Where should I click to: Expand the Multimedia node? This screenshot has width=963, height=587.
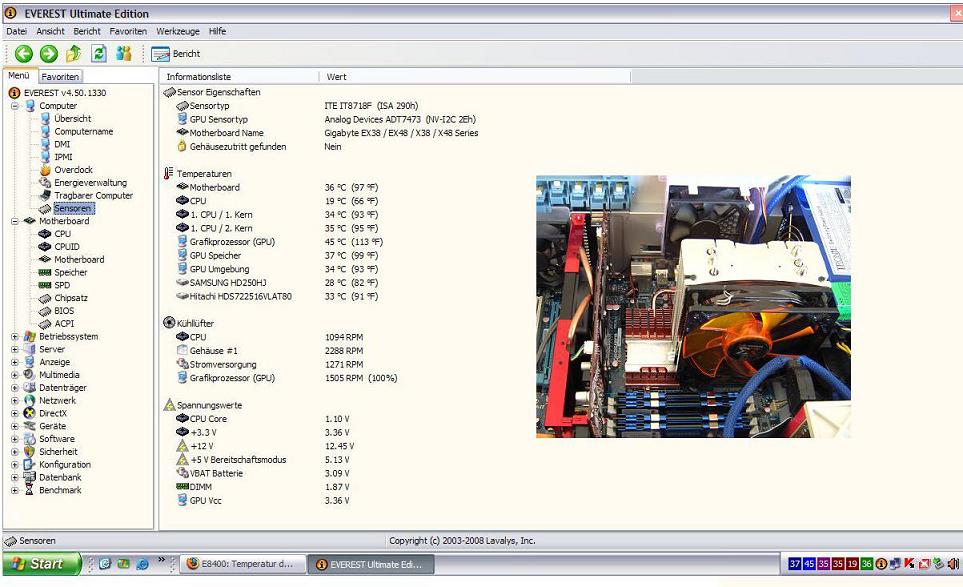click(x=15, y=375)
